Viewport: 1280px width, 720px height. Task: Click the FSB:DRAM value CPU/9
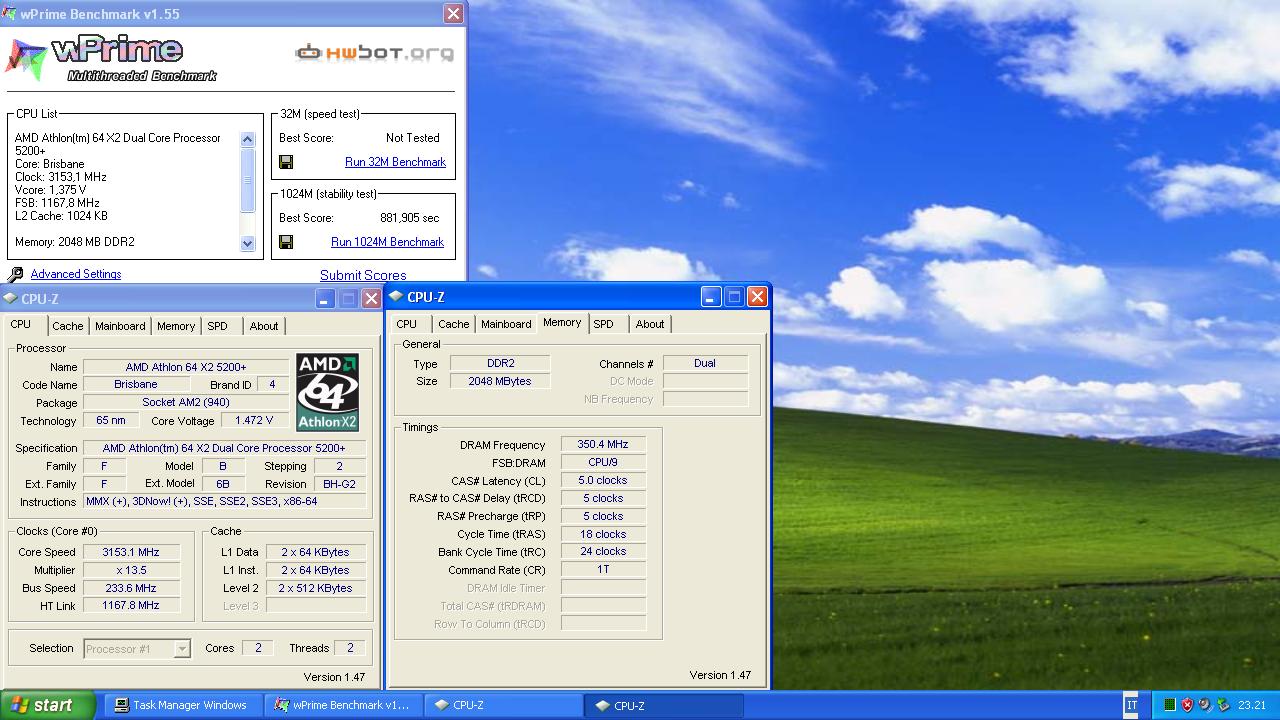[x=603, y=462]
